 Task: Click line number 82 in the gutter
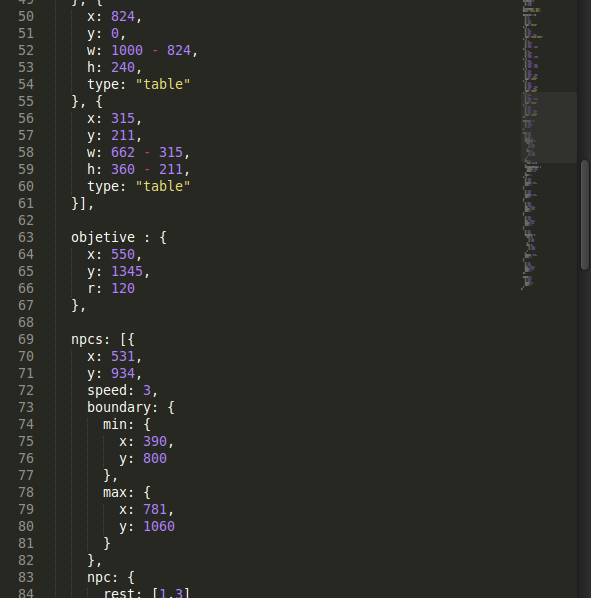(26, 560)
